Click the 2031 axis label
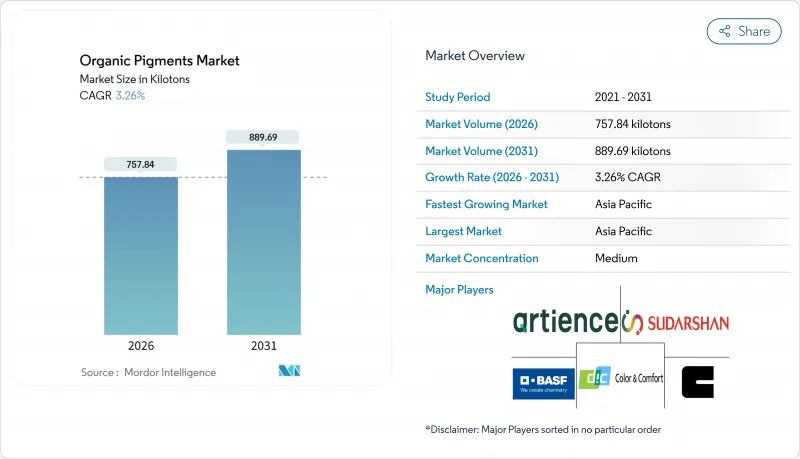Image resolution: width=800 pixels, height=459 pixels. tap(264, 346)
